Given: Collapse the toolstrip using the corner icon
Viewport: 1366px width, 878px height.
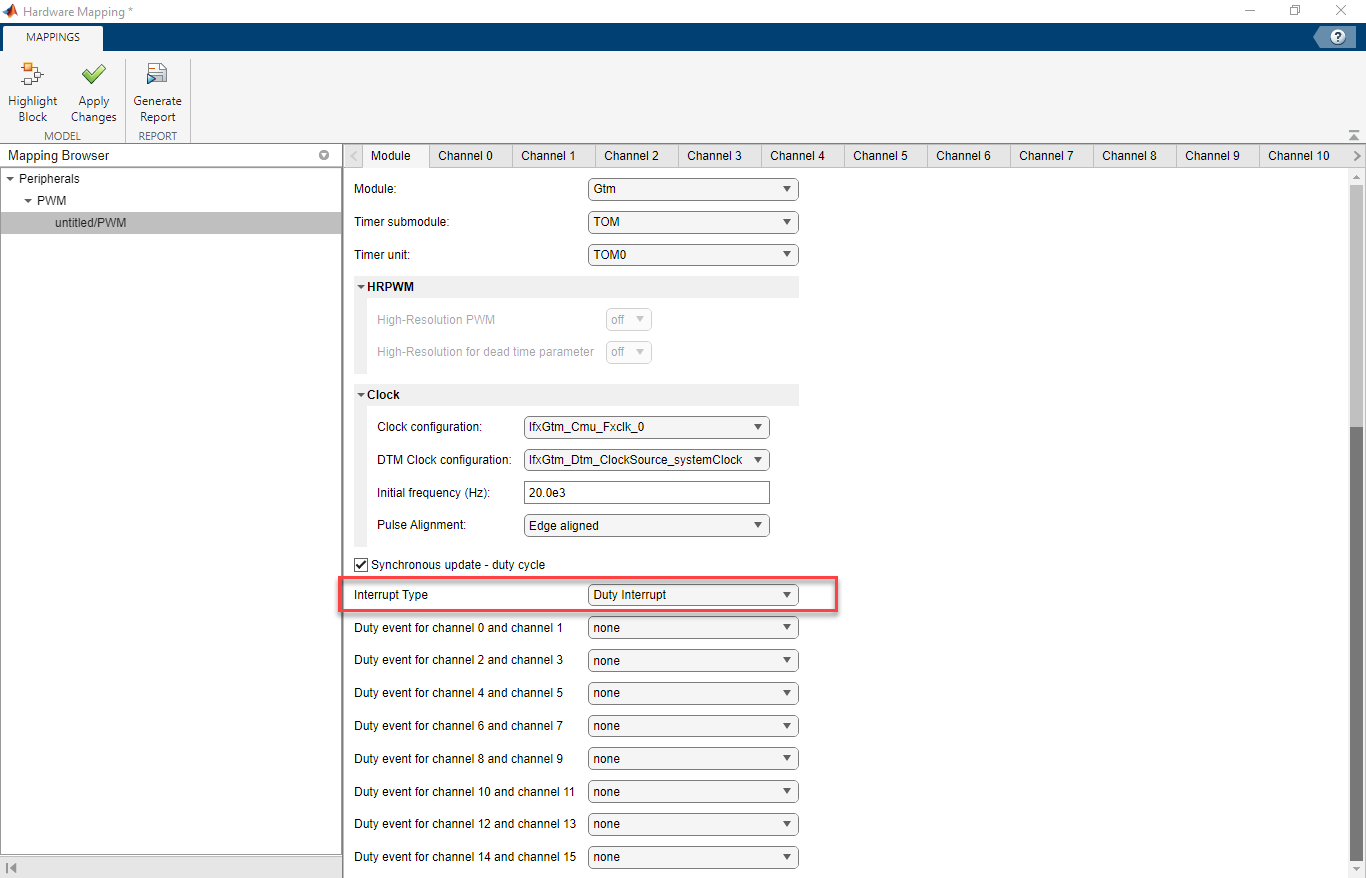Looking at the screenshot, I should click(1353, 135).
